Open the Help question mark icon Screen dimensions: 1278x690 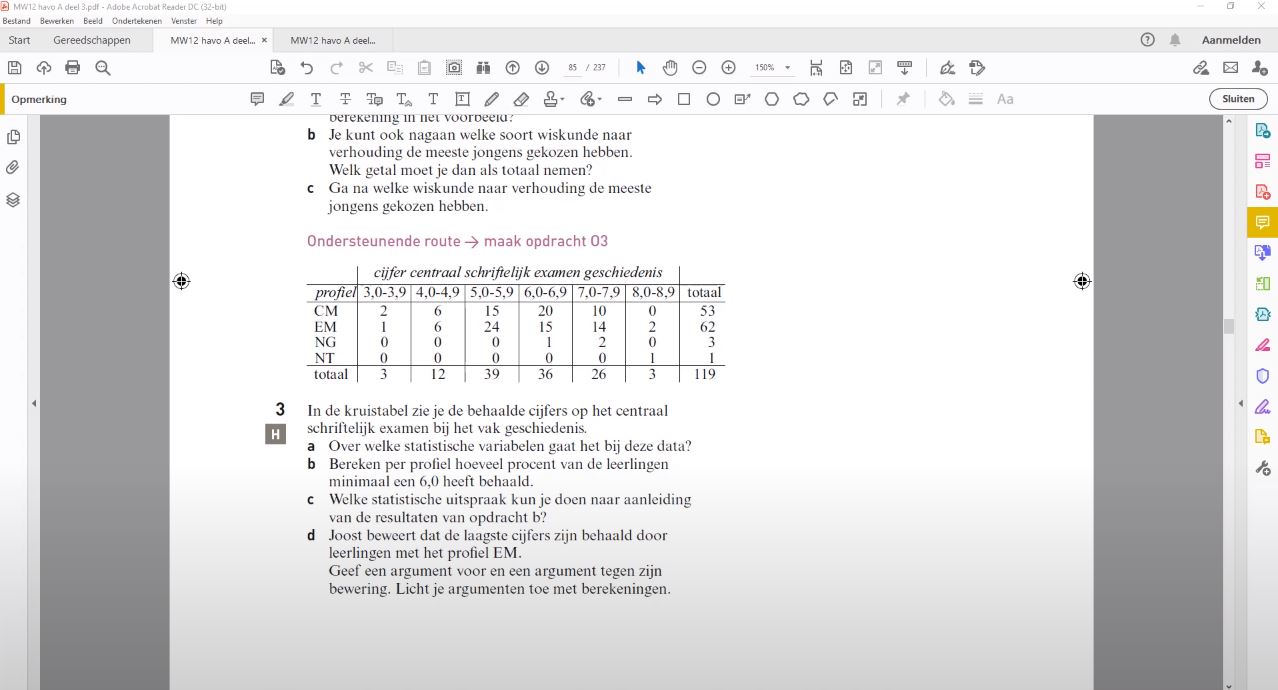coord(1148,40)
